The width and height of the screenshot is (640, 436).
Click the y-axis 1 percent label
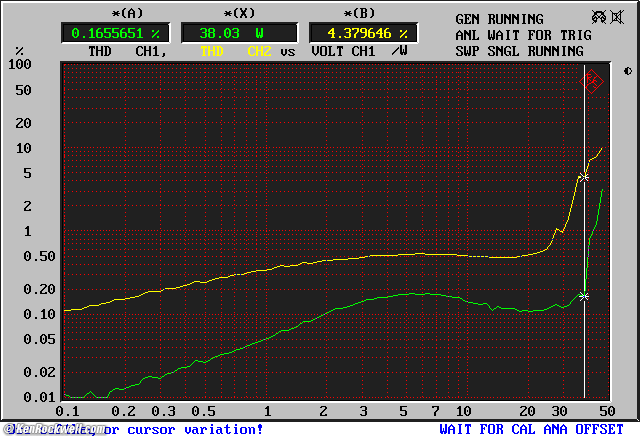click(x=27, y=231)
